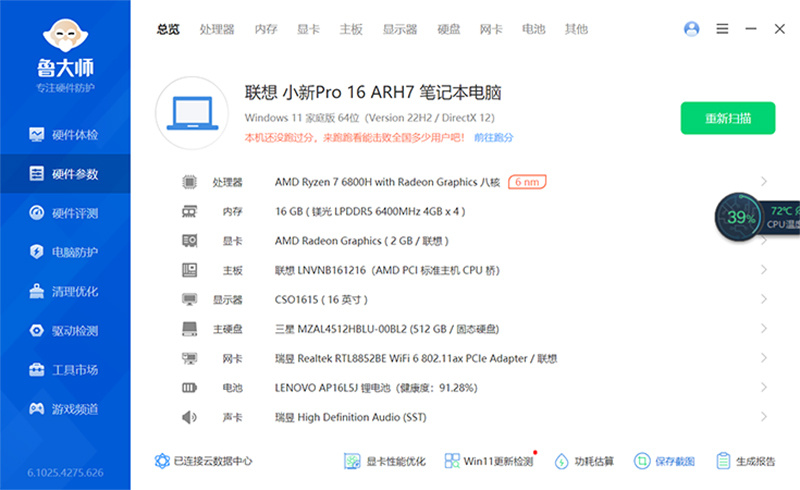Click 保存截图 to save screenshot
Viewport: 800px width, 490px height.
664,461
